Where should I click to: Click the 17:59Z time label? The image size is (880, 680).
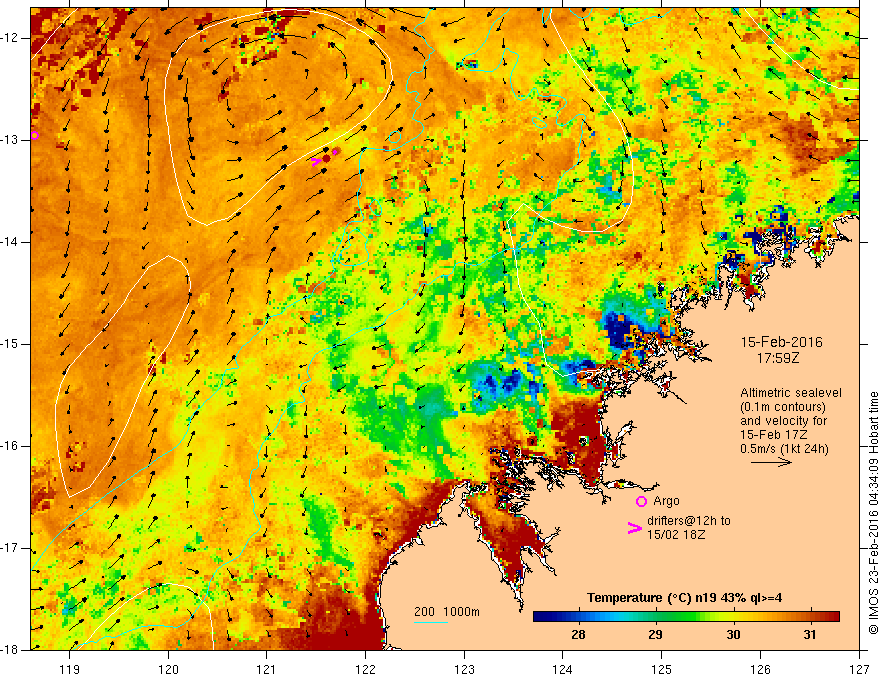(x=777, y=357)
